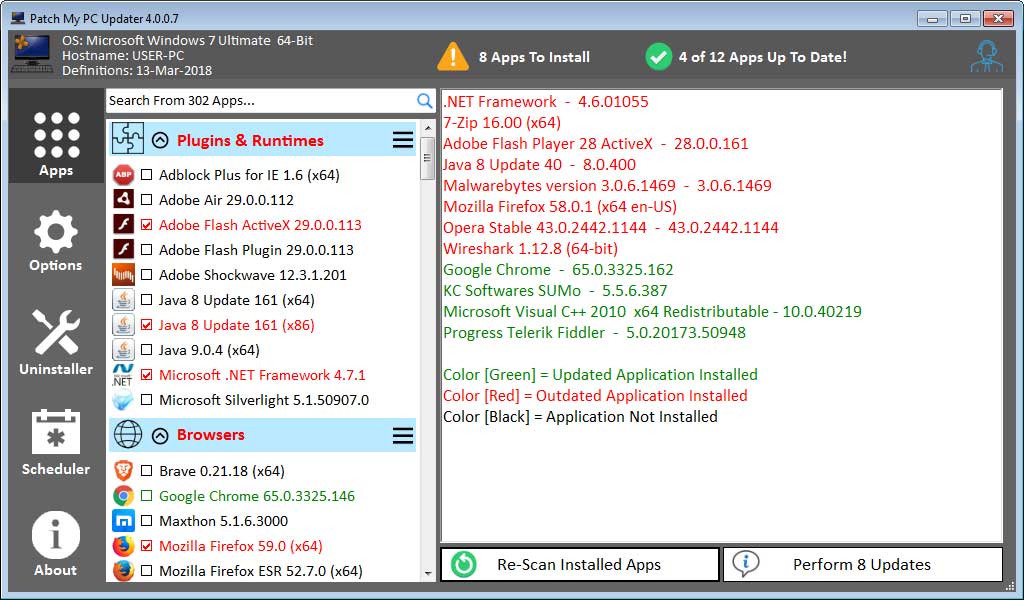This screenshot has height=600, width=1024.
Task: Open Plugins & Runtimes hamburger menu
Action: [403, 140]
